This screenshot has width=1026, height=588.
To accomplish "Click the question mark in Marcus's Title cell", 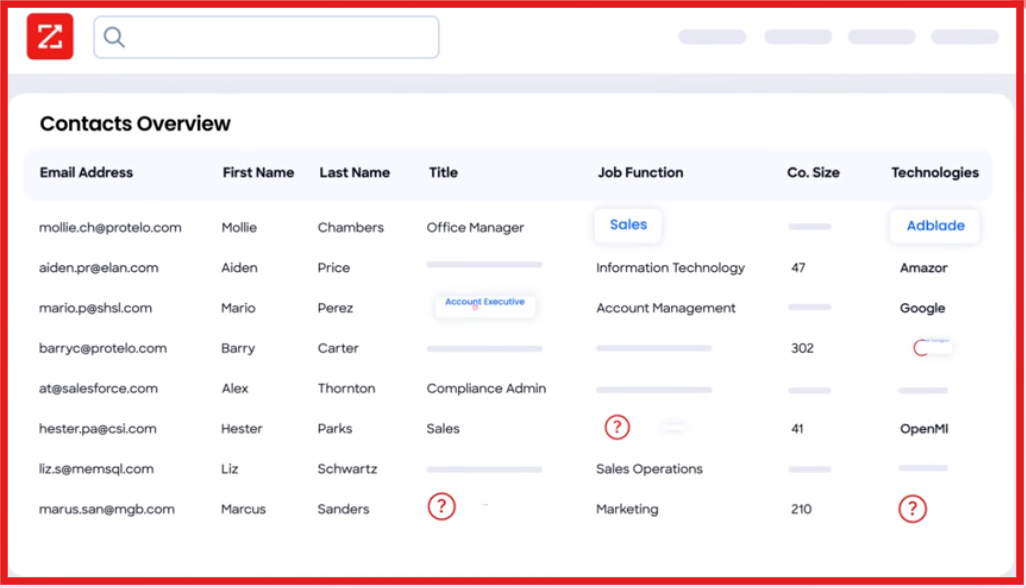I will pyautogui.click(x=442, y=506).
